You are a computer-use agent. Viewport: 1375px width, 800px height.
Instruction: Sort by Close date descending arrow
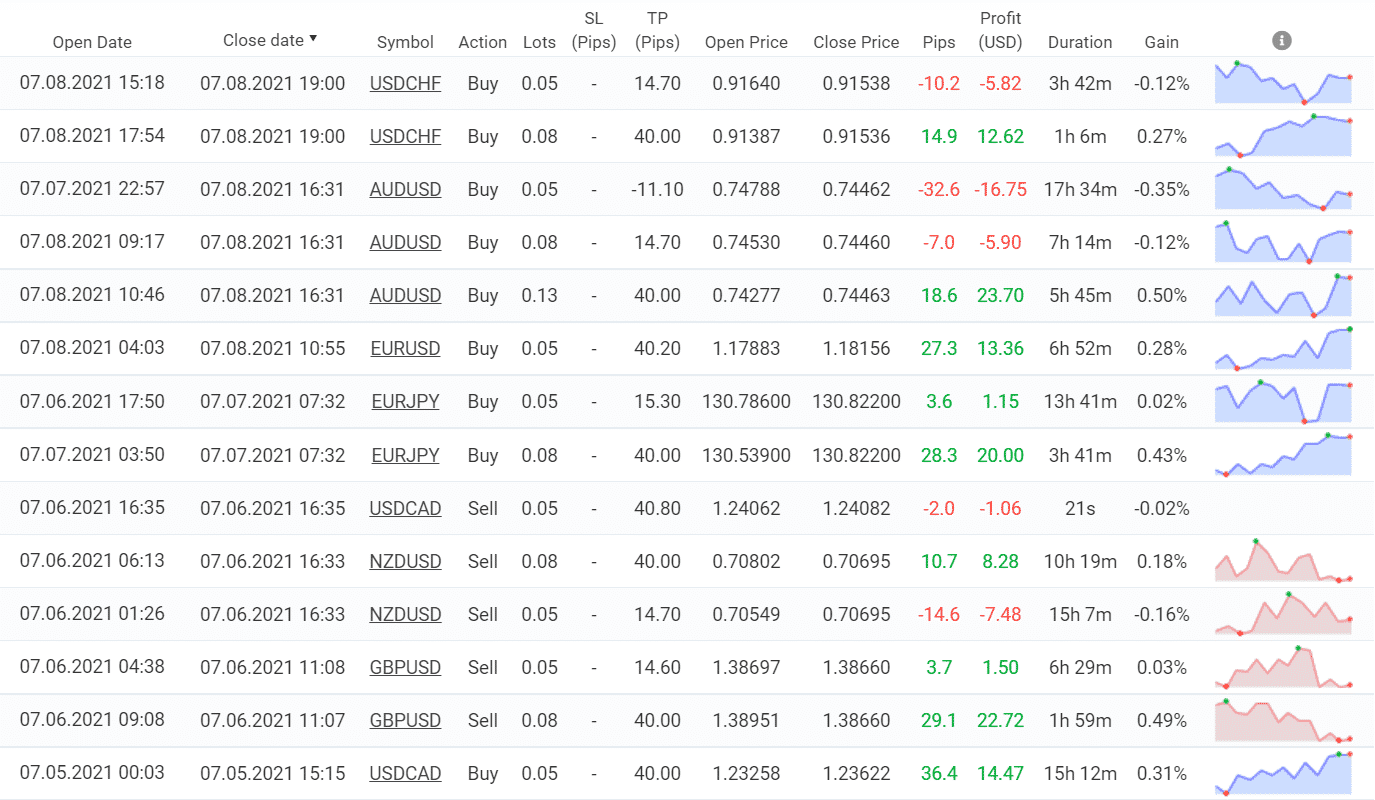coord(313,39)
